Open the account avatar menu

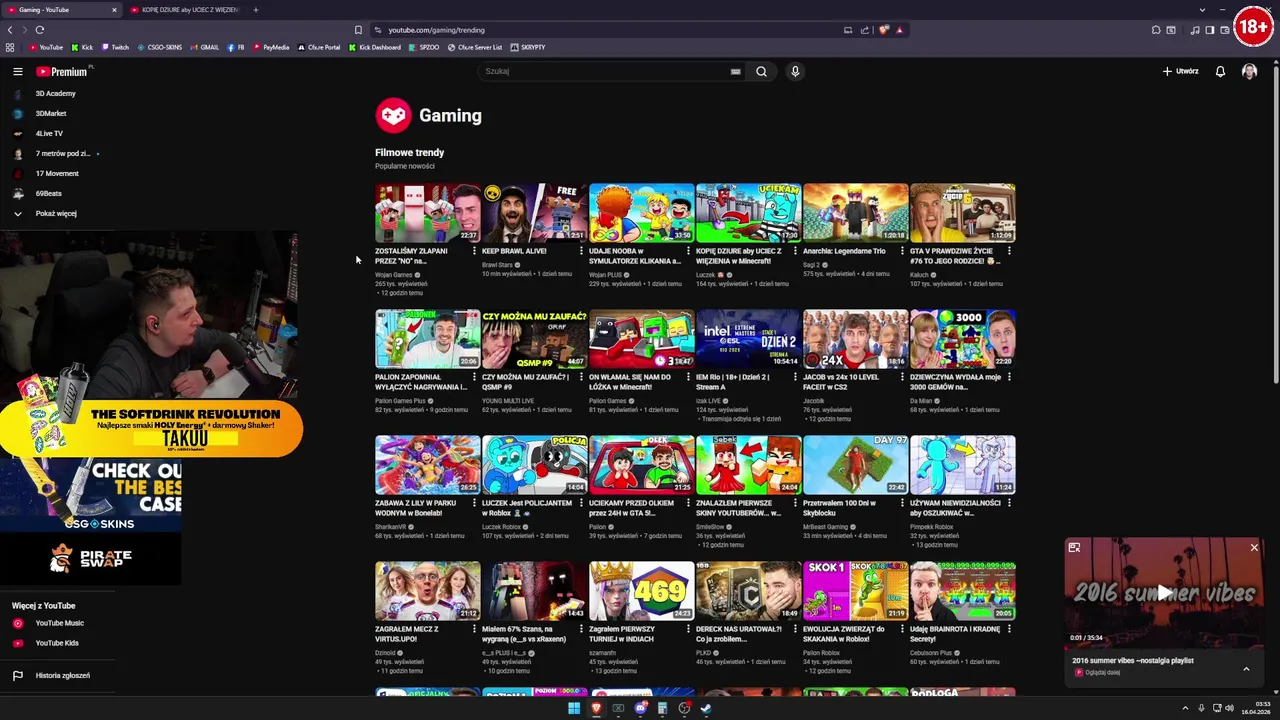(1249, 71)
